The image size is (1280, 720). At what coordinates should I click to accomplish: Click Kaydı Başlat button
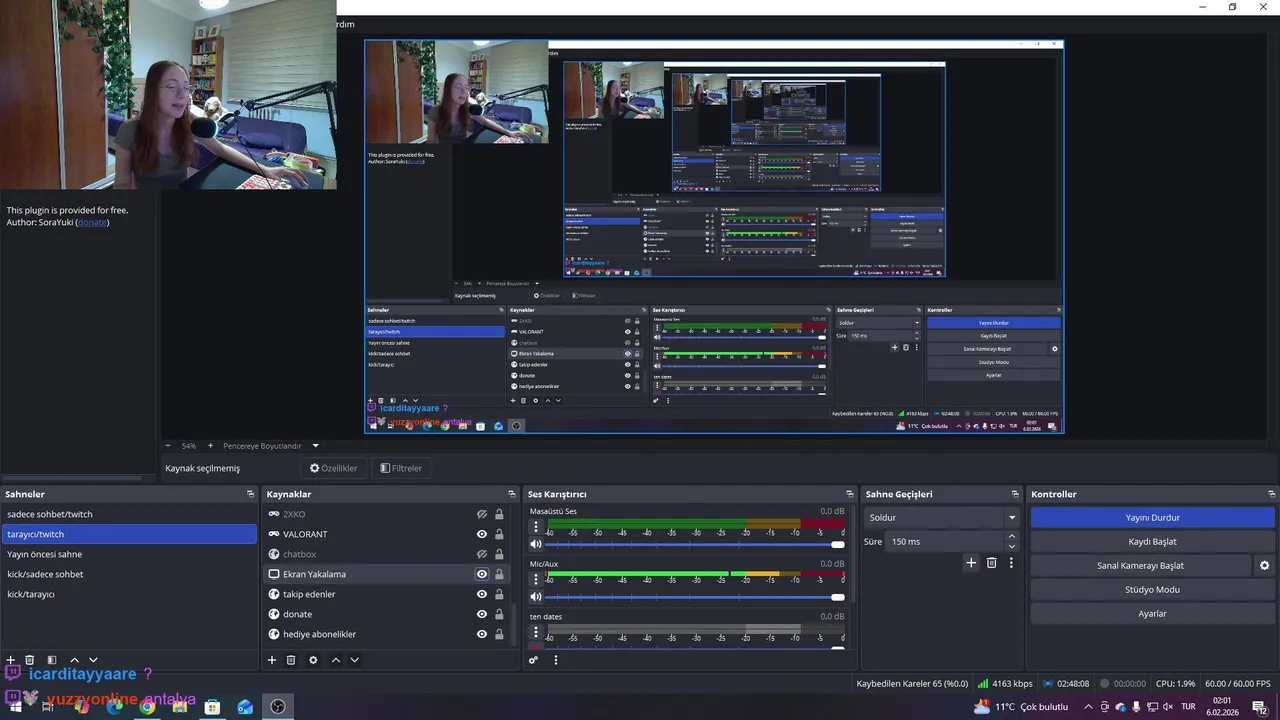coord(1152,541)
